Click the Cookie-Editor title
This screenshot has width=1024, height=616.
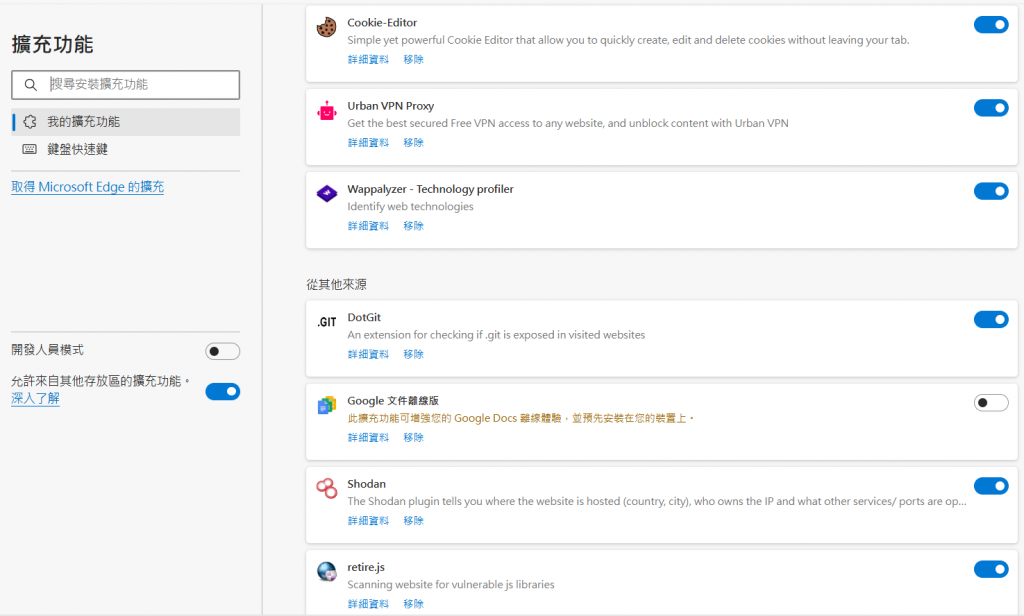coord(382,22)
